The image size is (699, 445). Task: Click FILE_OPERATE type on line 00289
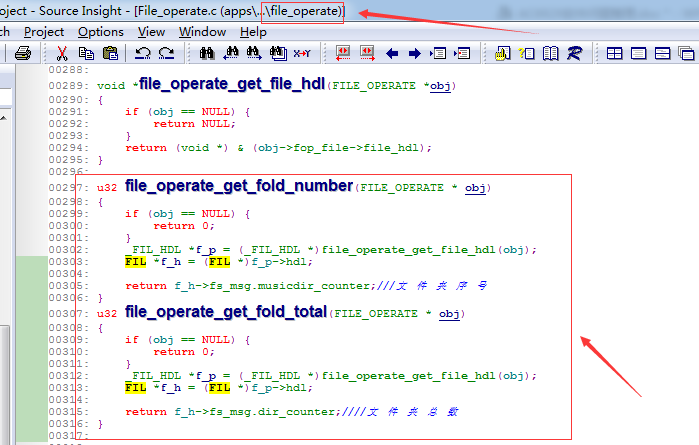374,86
